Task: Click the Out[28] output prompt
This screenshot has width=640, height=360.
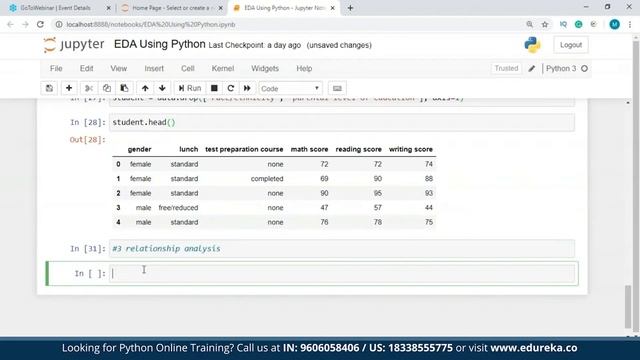Action: pos(87,140)
